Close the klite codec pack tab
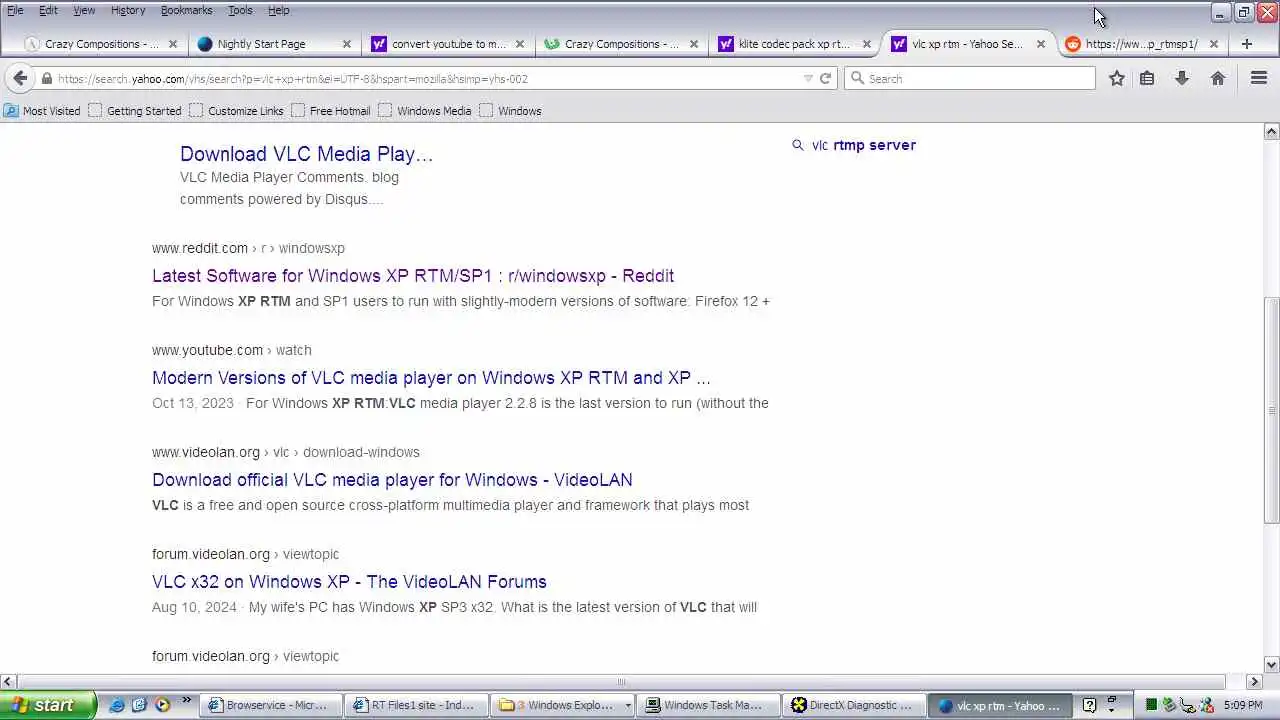Image resolution: width=1280 pixels, height=720 pixels. (867, 44)
